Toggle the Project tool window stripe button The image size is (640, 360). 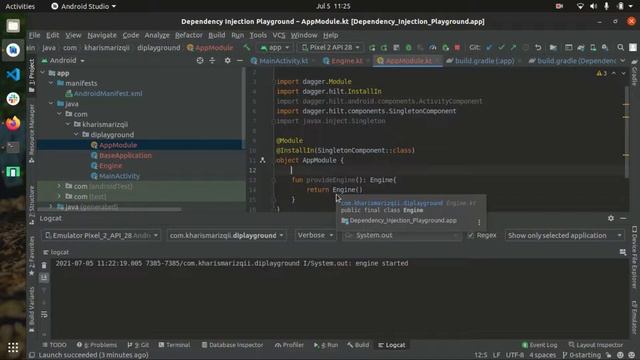[x=32, y=75]
